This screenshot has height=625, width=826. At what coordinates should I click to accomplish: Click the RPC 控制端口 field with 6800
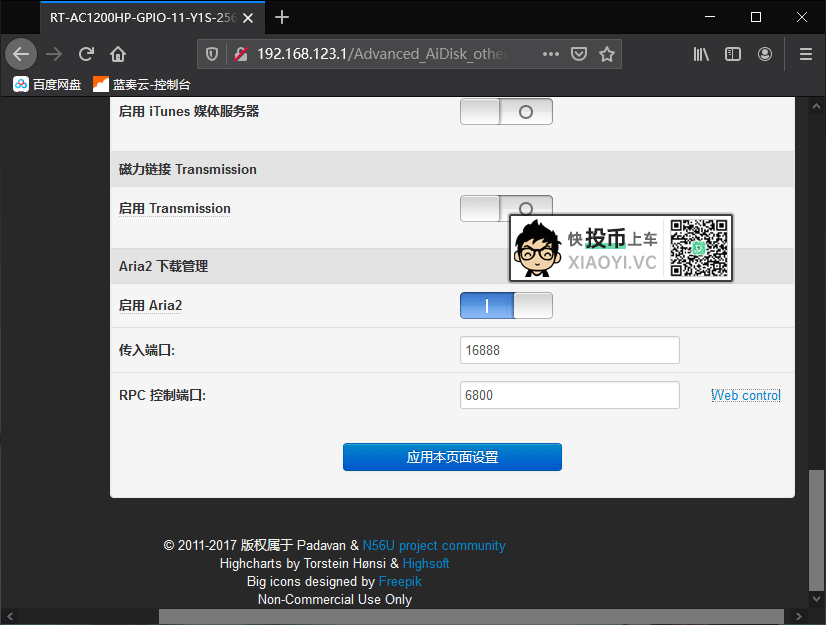point(569,395)
